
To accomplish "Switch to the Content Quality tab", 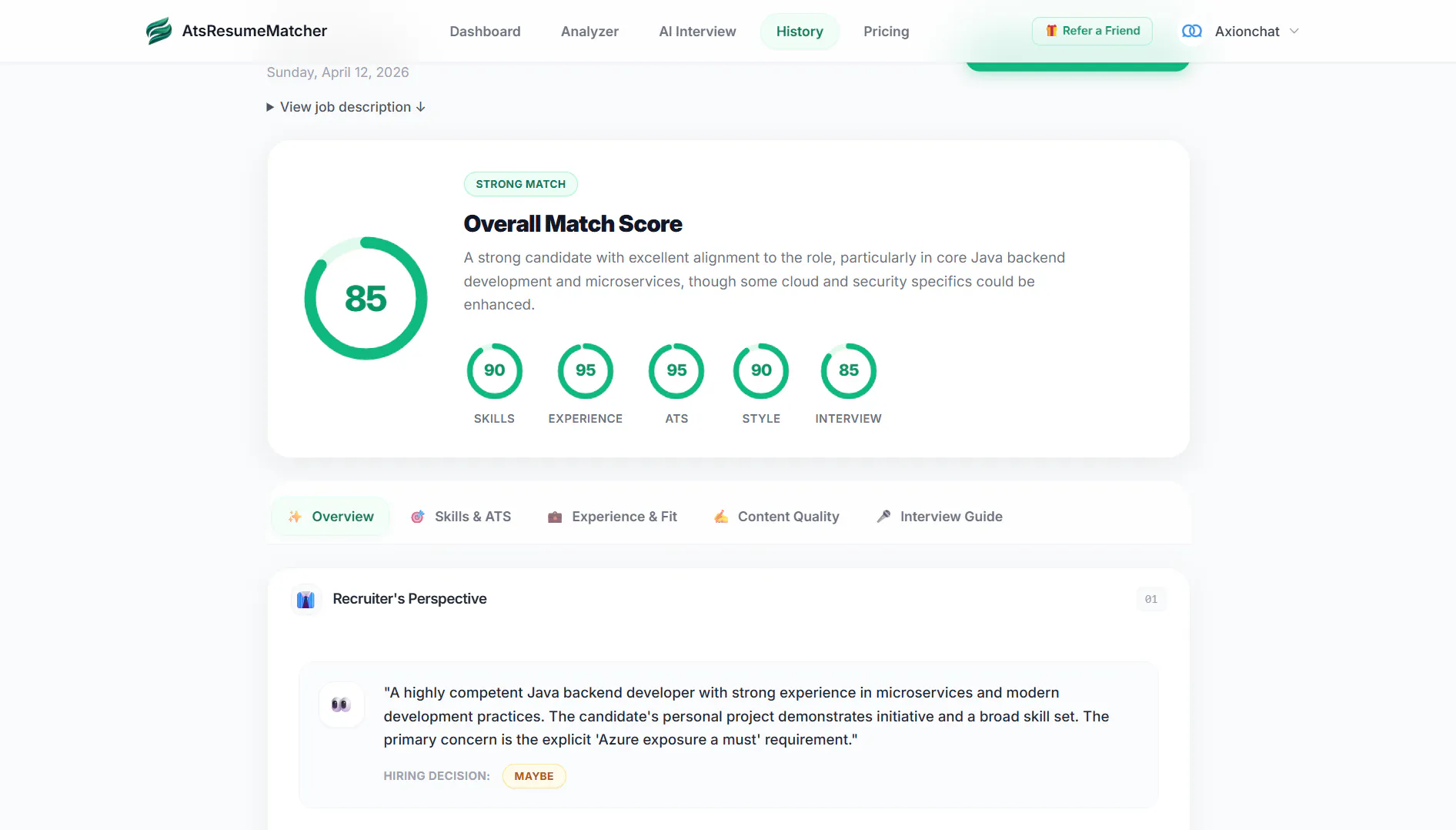I will click(x=776, y=517).
